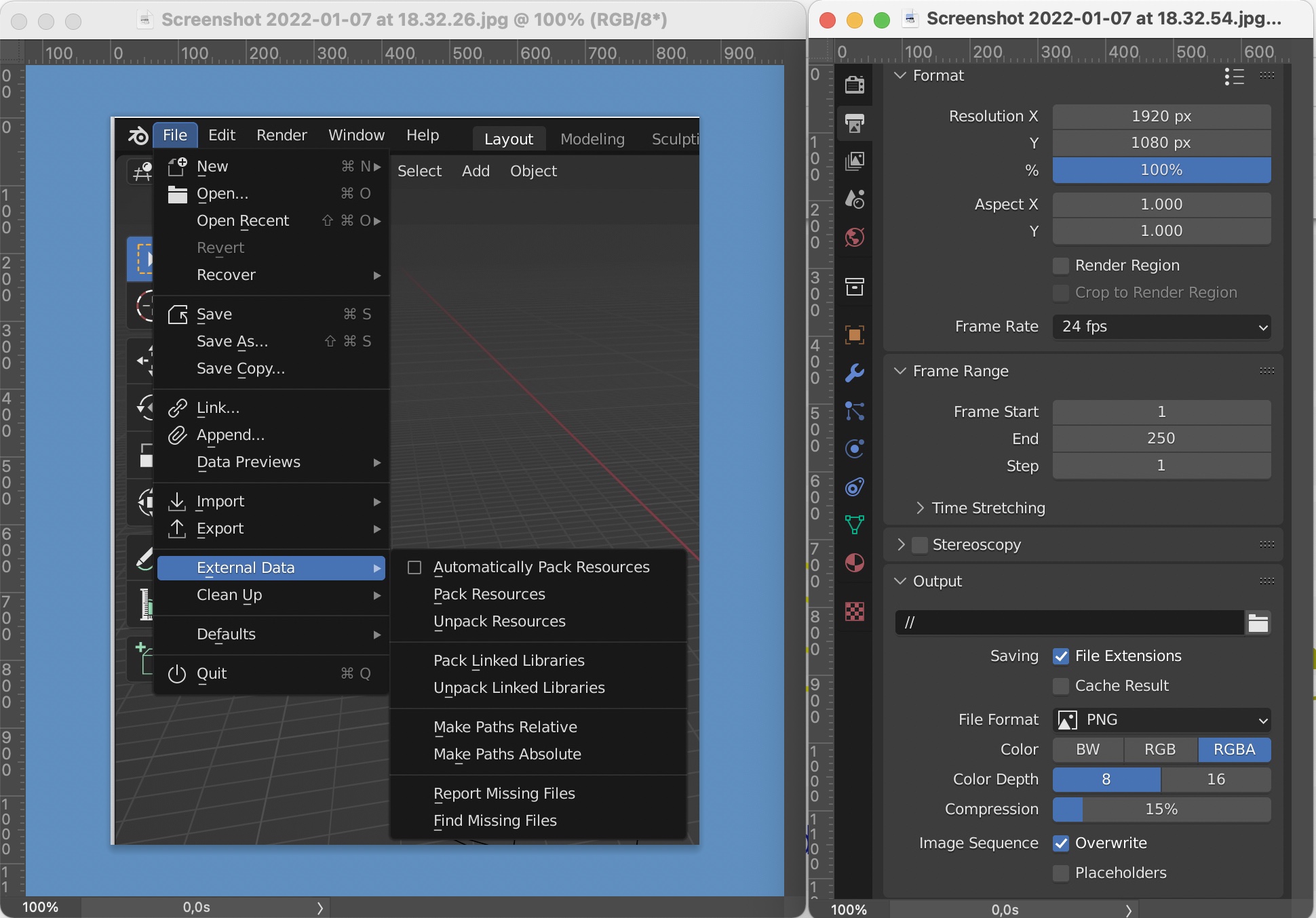Image resolution: width=1316 pixels, height=918 pixels.
Task: Click the Render properties camera icon
Action: pos(855,84)
